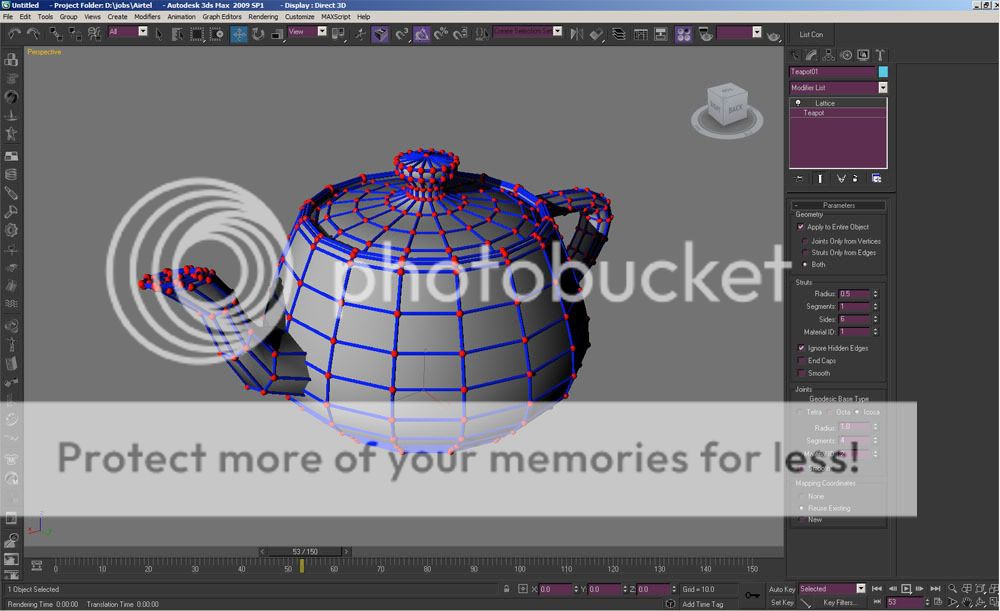This screenshot has width=1000, height=611.
Task: Click the Render teapot icon
Action: pos(774,35)
